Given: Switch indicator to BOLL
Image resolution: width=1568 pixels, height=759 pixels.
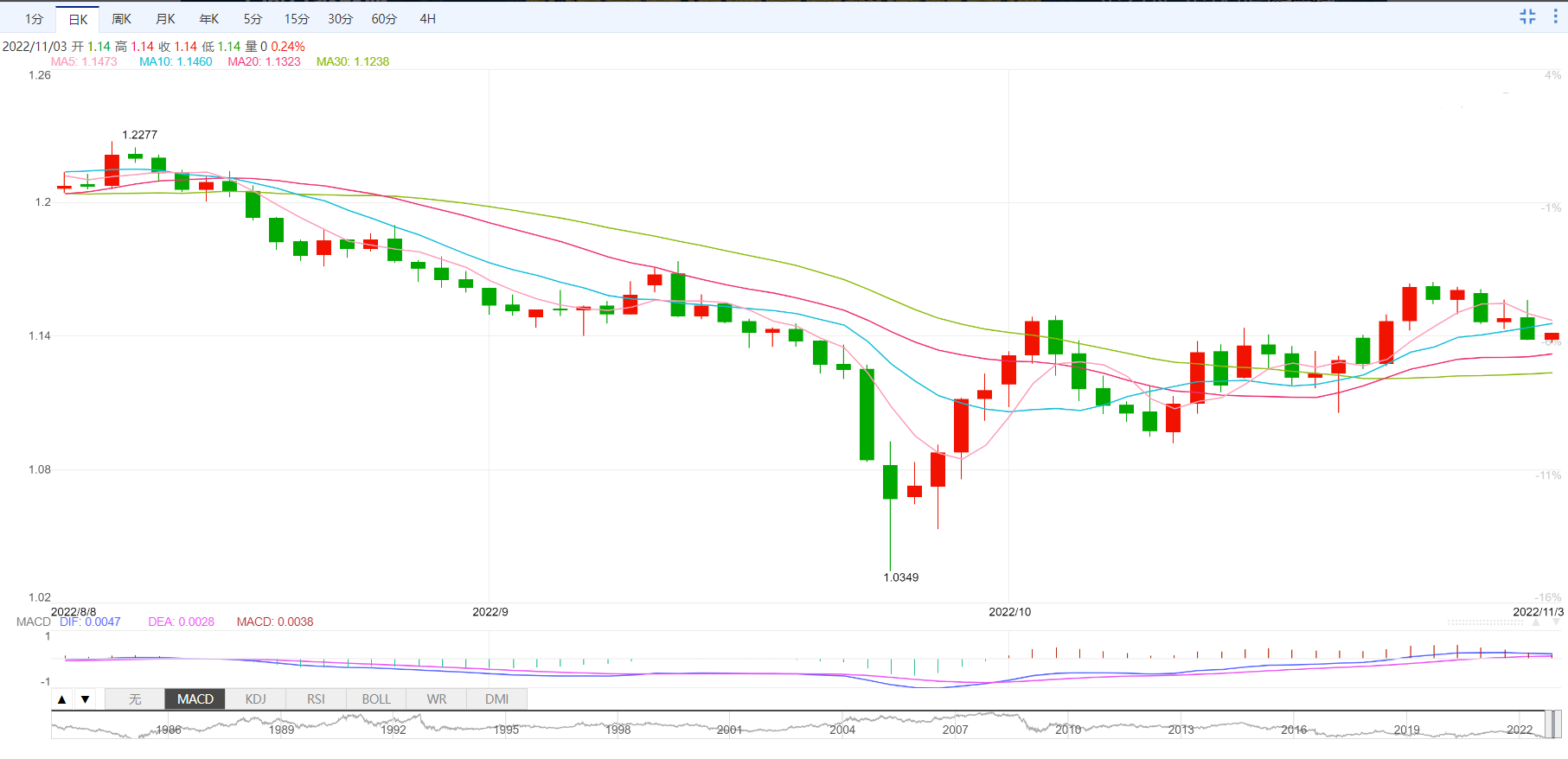Looking at the screenshot, I should click(x=376, y=699).
